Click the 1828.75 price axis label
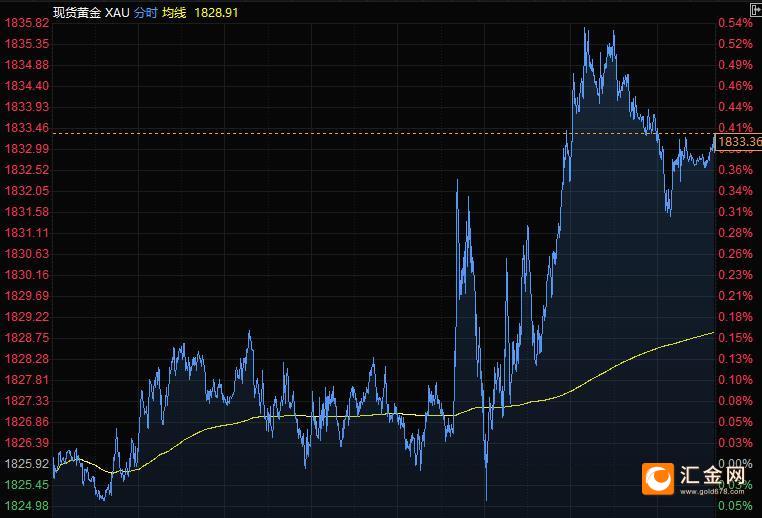Viewport: 762px width, 518px height. coord(27,338)
